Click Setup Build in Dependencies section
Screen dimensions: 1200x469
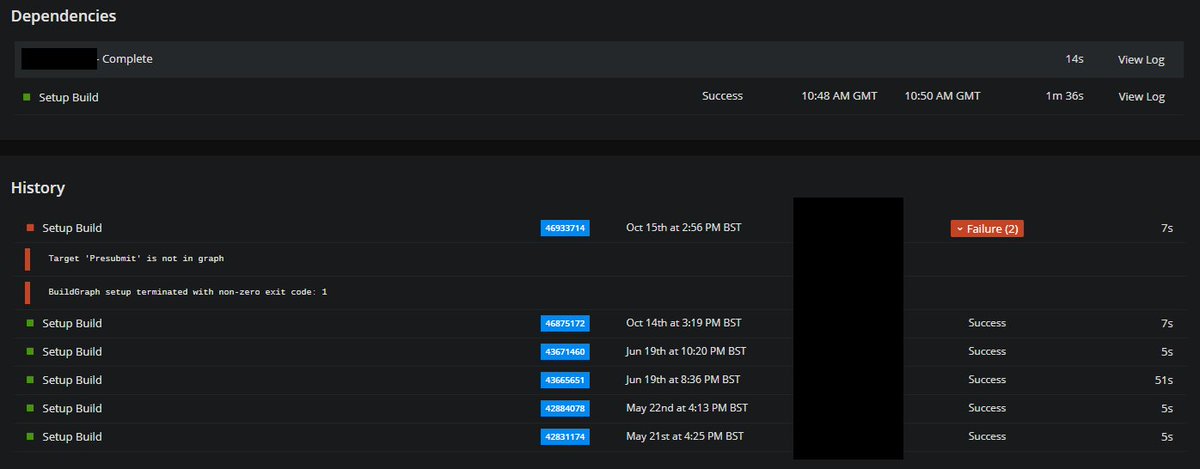coord(68,97)
